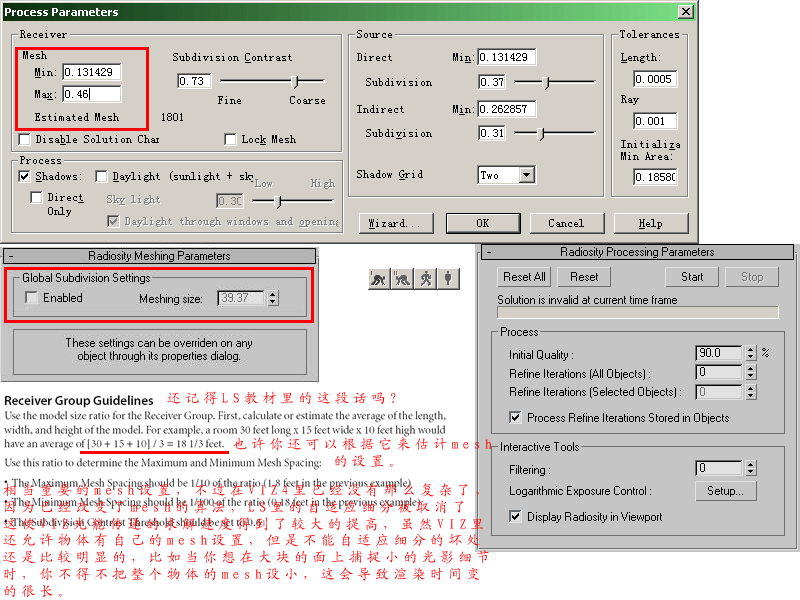800x600 pixels.
Task: Click the Mesh Min input field
Action: tap(92, 72)
